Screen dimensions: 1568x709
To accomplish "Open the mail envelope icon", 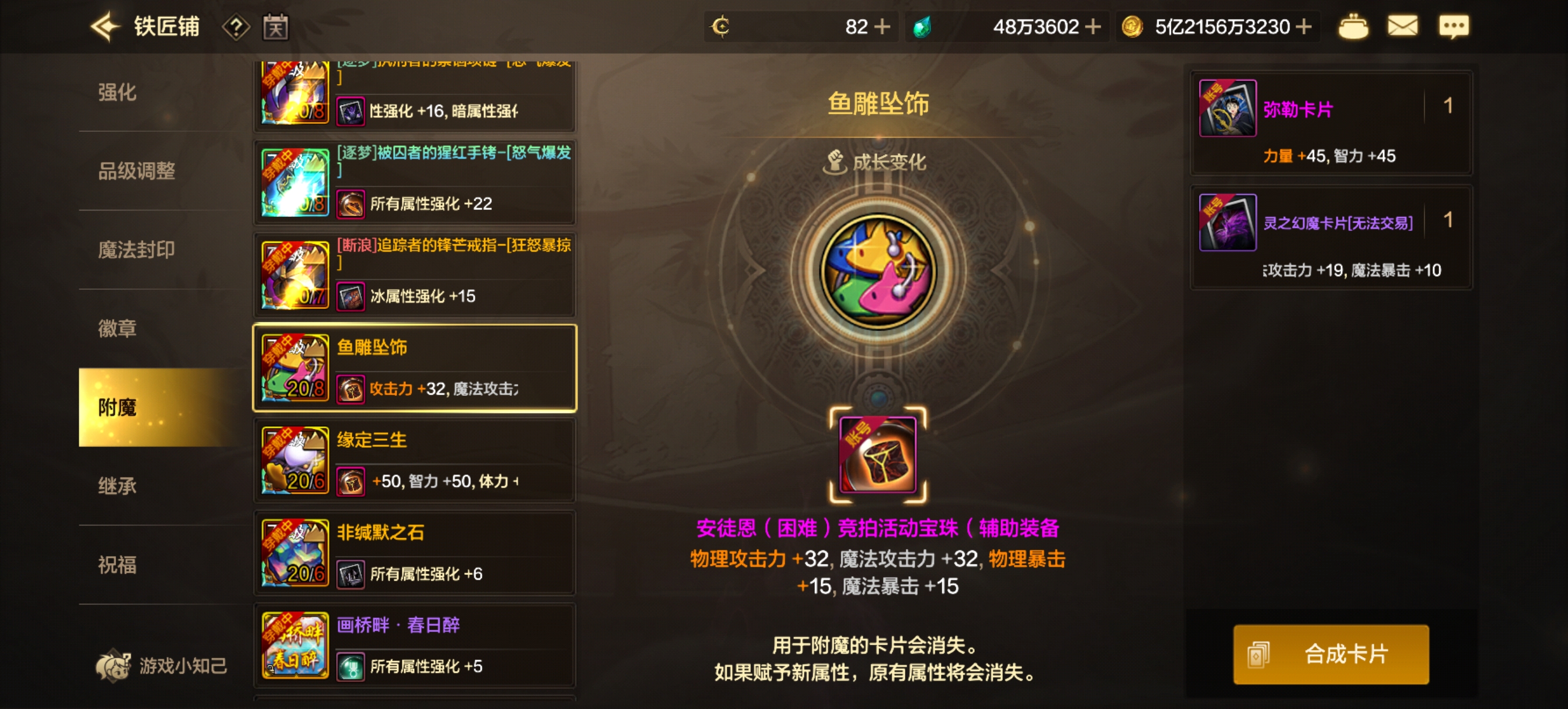I will pyautogui.click(x=1402, y=26).
